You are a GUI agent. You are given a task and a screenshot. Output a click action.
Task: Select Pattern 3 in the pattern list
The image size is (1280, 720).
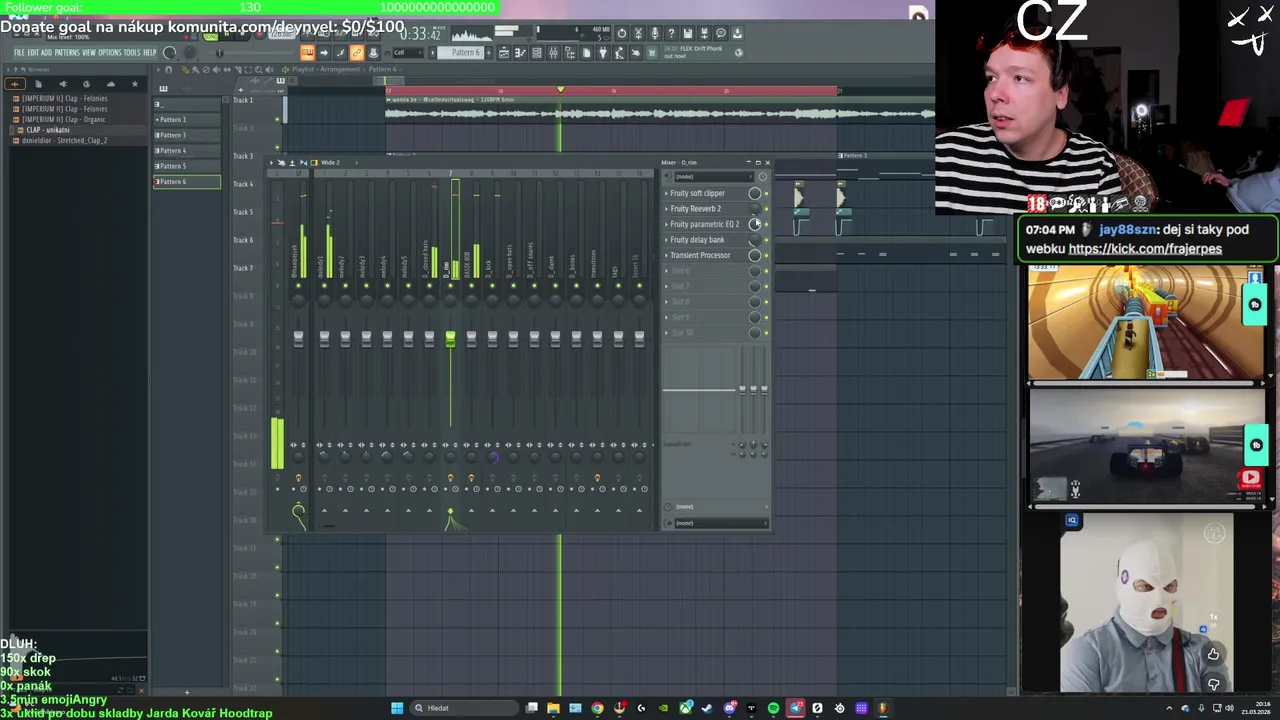tap(187, 135)
